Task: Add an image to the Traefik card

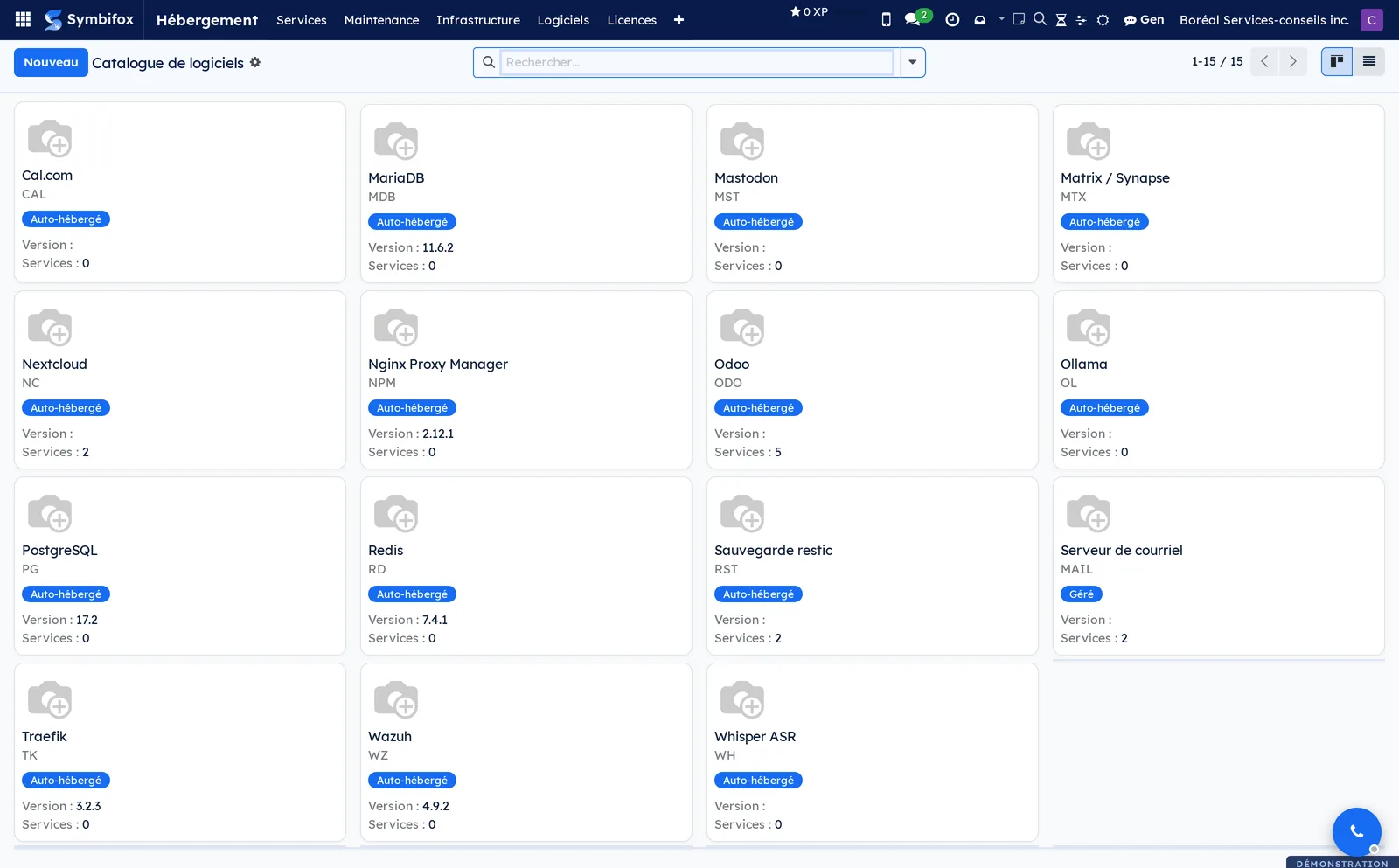Action: [x=50, y=699]
